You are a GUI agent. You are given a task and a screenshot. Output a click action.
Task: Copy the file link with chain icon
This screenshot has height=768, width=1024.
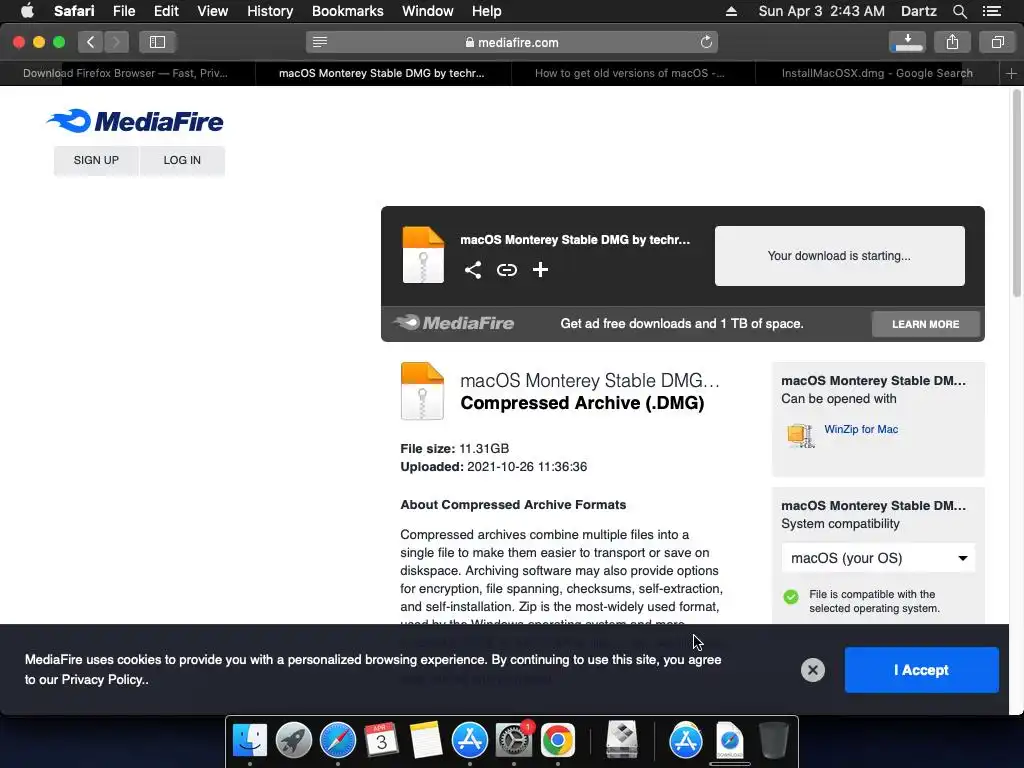(507, 270)
